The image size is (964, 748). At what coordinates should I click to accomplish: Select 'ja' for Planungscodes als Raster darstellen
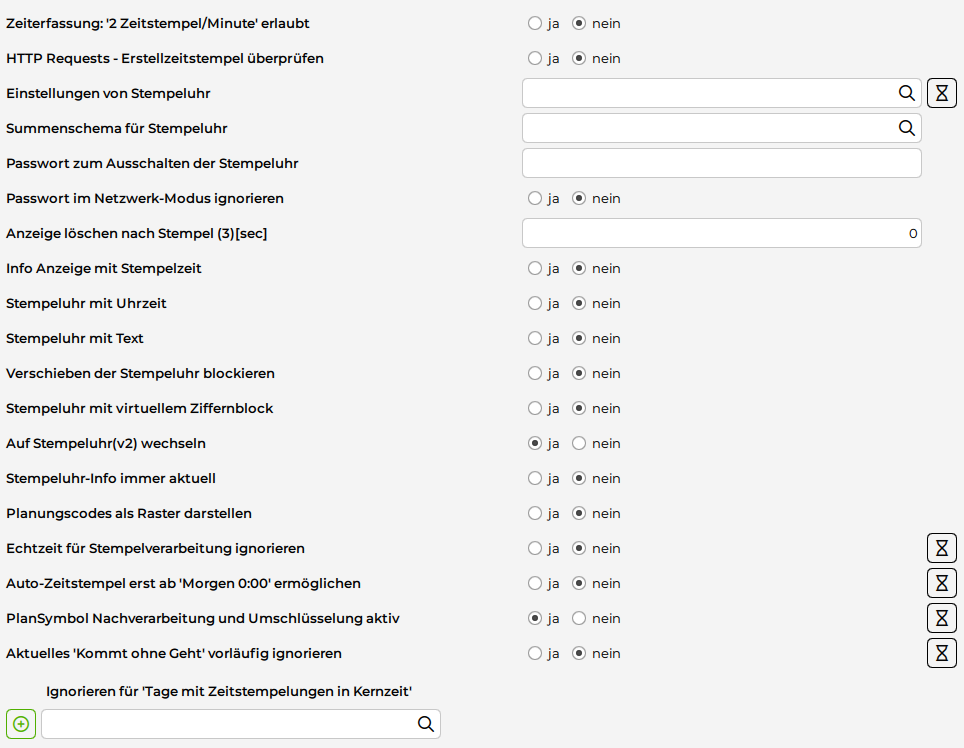coord(535,513)
